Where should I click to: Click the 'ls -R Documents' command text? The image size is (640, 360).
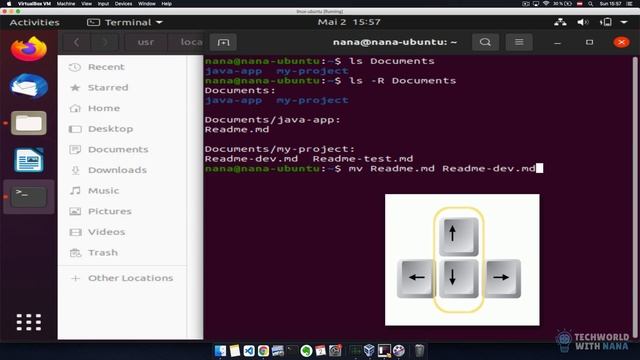tap(402, 80)
